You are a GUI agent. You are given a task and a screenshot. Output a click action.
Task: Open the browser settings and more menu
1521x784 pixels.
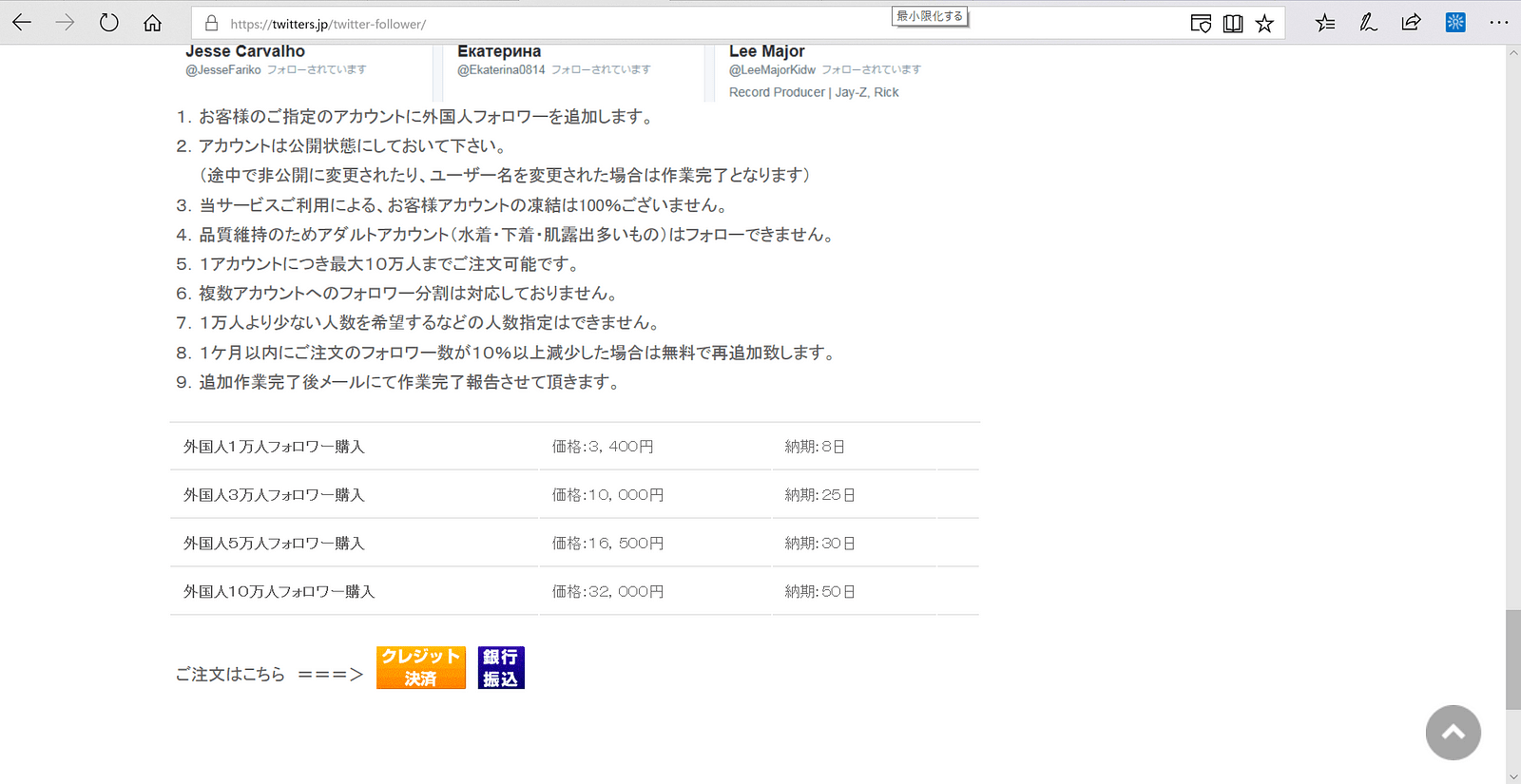point(1499,23)
